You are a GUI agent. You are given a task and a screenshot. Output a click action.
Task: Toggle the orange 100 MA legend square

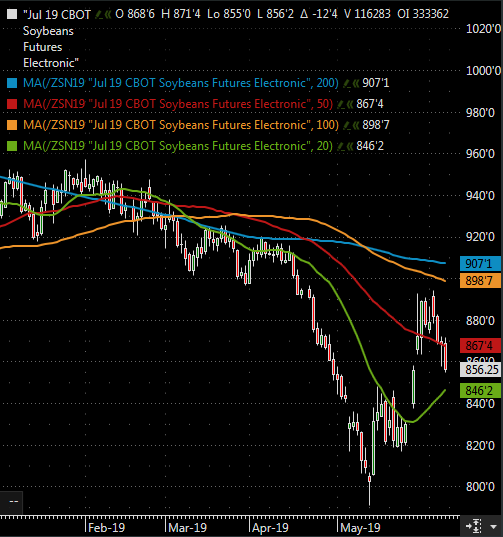pos(12,125)
